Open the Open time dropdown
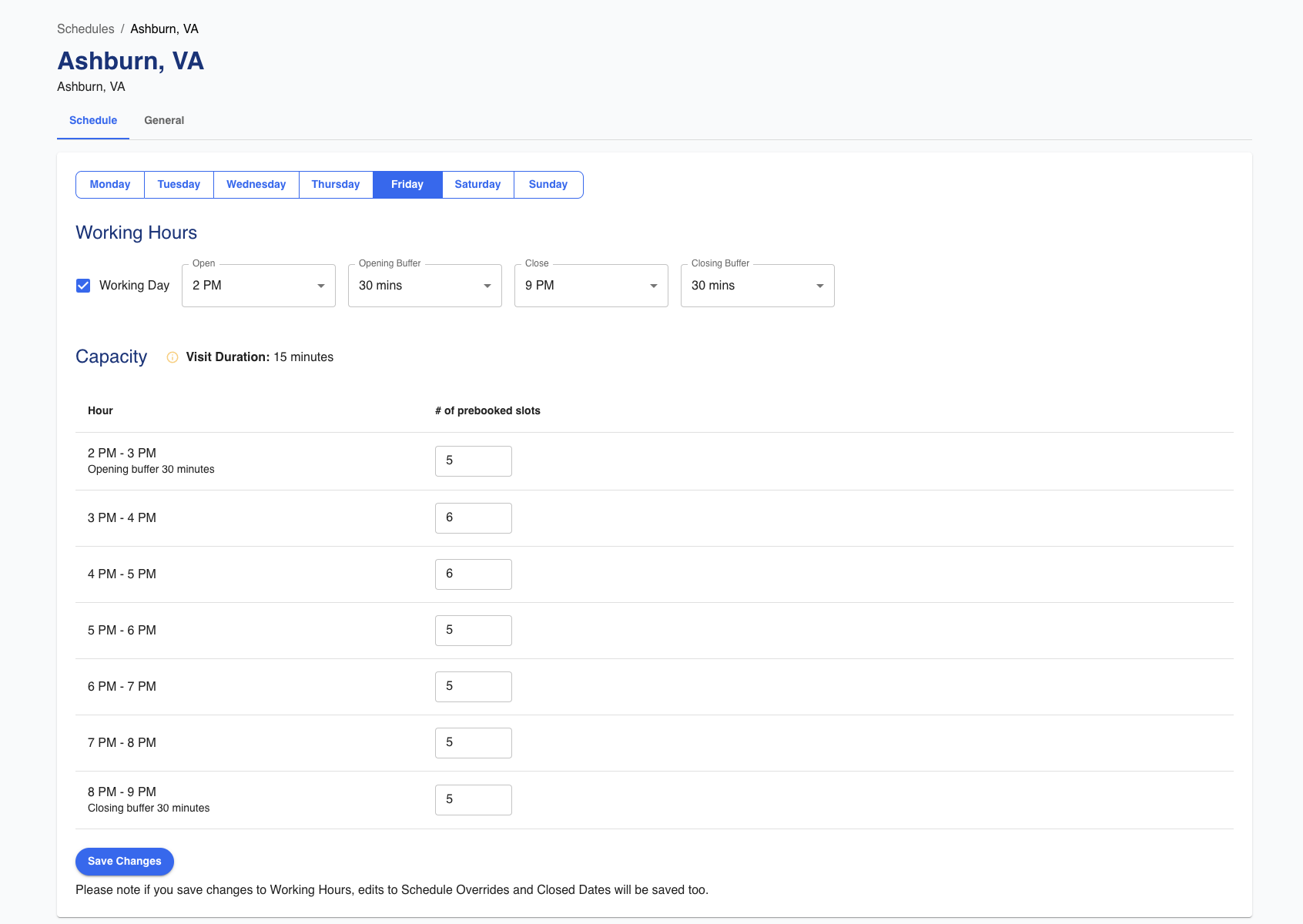The width and height of the screenshot is (1303, 924). [x=258, y=286]
